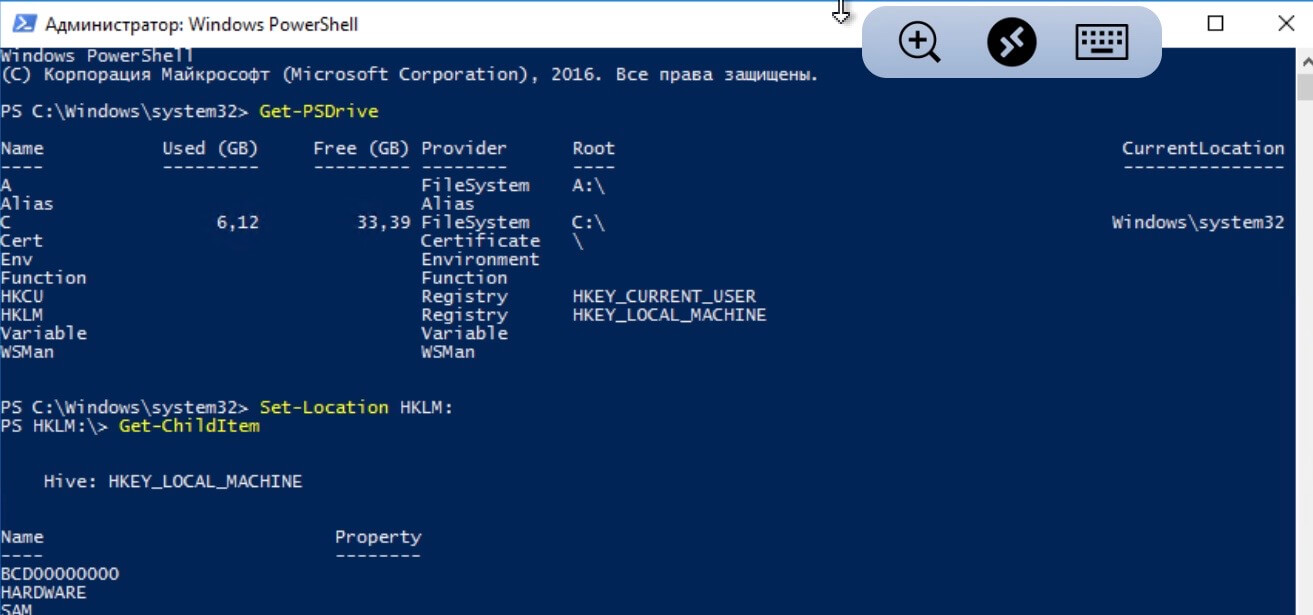The image size is (1313, 615).
Task: Select the BCD00000000 registry key
Action: pyautogui.click(x=59, y=573)
